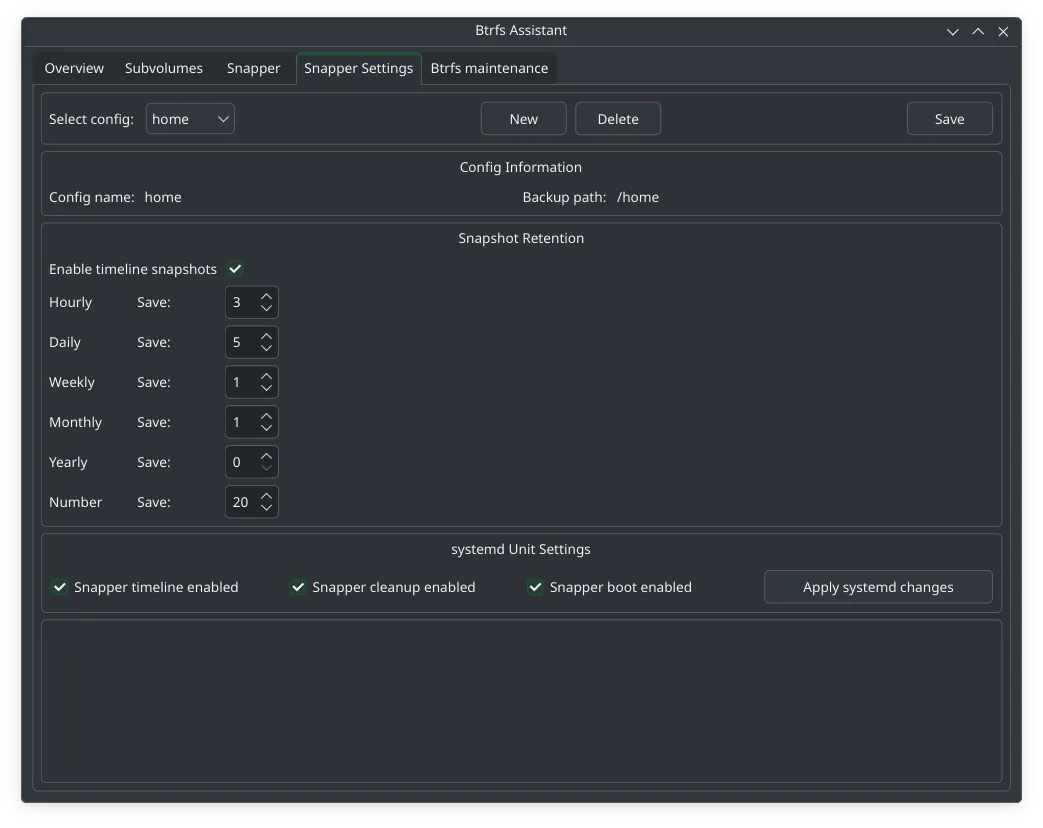Decrease Weekly save count
The height and width of the screenshot is (828, 1043).
coord(267,388)
